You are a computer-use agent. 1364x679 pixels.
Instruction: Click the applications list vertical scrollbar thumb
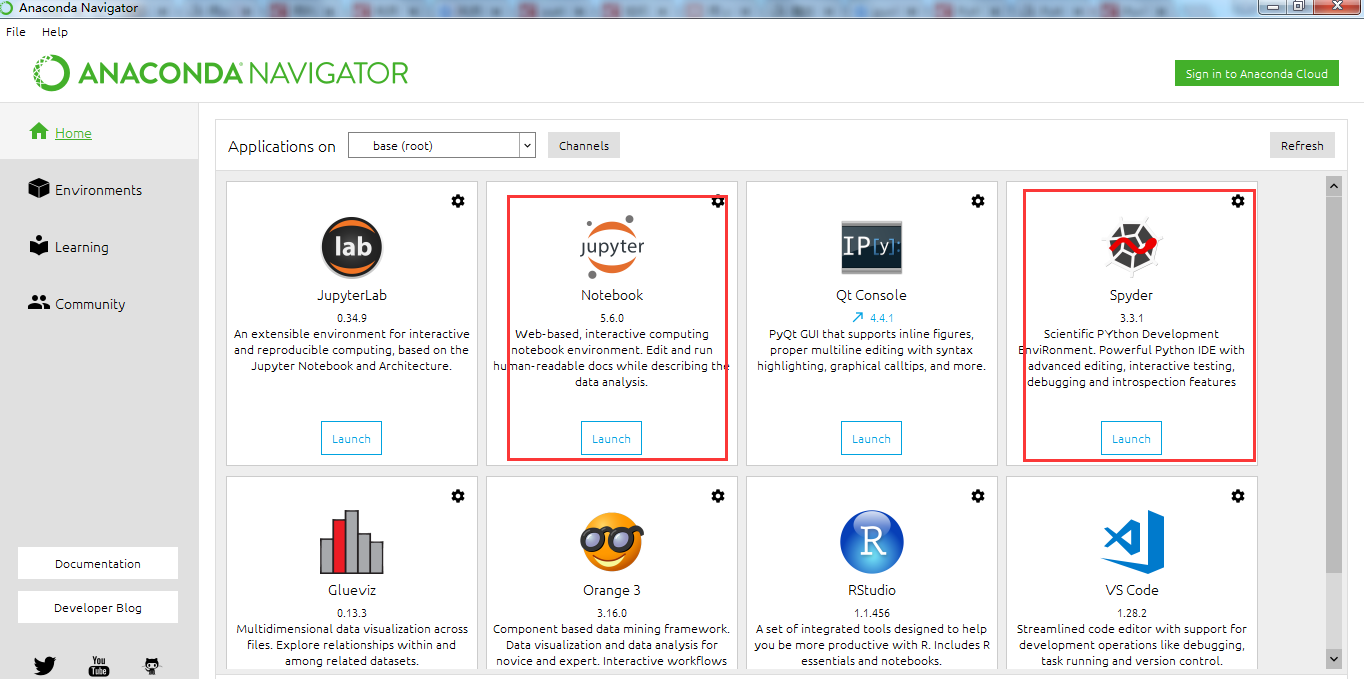tap(1333, 385)
